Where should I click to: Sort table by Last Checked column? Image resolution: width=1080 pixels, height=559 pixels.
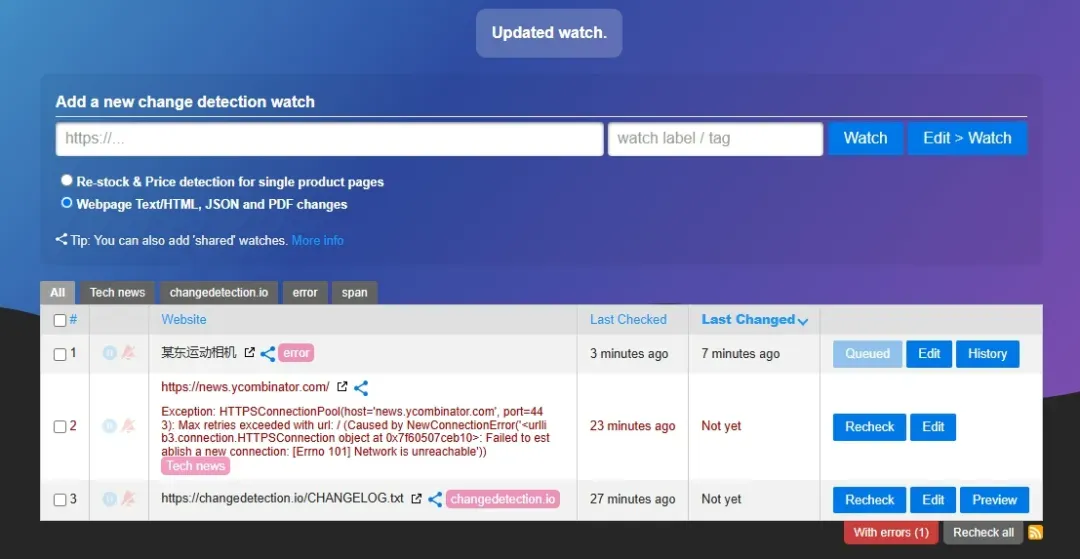click(628, 320)
